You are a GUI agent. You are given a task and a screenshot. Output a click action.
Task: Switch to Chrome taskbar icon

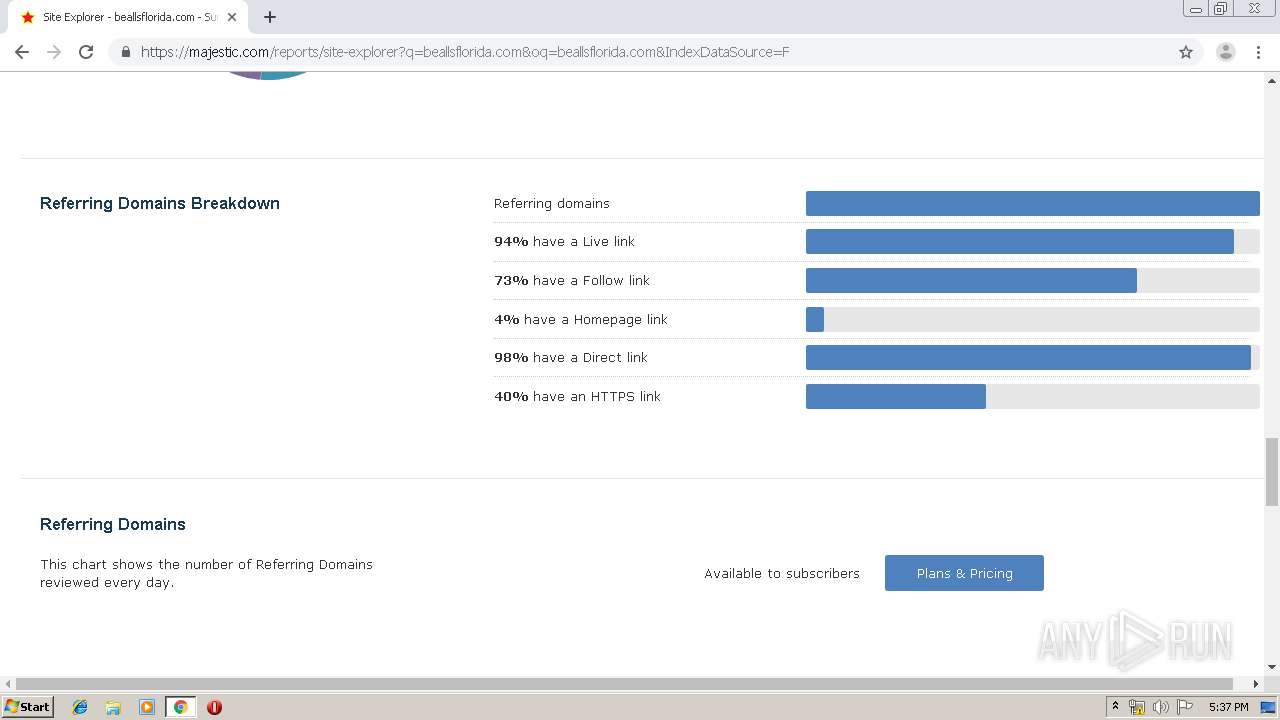[x=180, y=706]
